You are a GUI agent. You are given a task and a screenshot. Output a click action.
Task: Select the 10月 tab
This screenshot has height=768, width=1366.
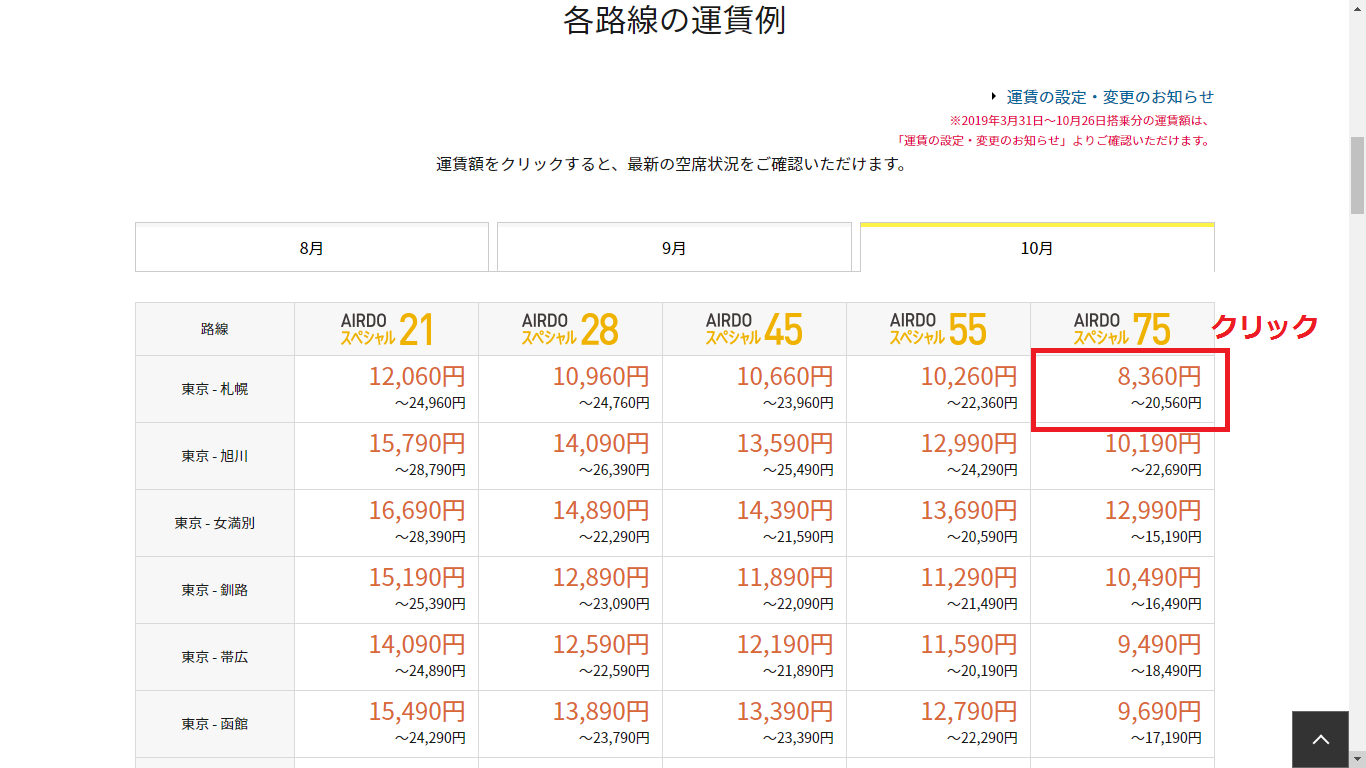[1037, 248]
